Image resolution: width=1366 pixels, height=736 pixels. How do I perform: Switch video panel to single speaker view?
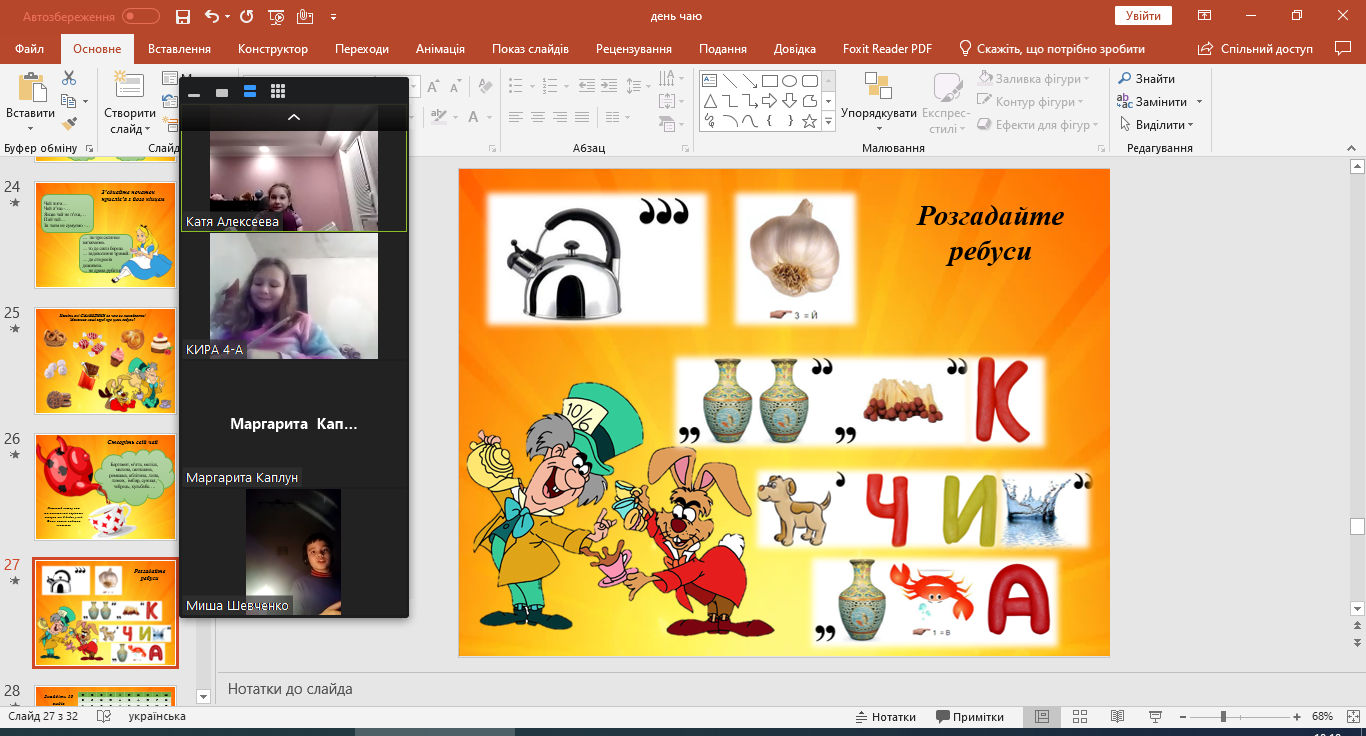point(222,92)
